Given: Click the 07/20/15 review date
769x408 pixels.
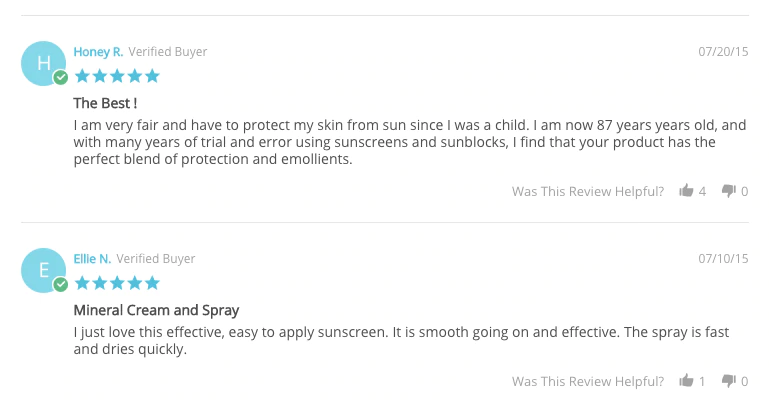Looking at the screenshot, I should coord(723,52).
